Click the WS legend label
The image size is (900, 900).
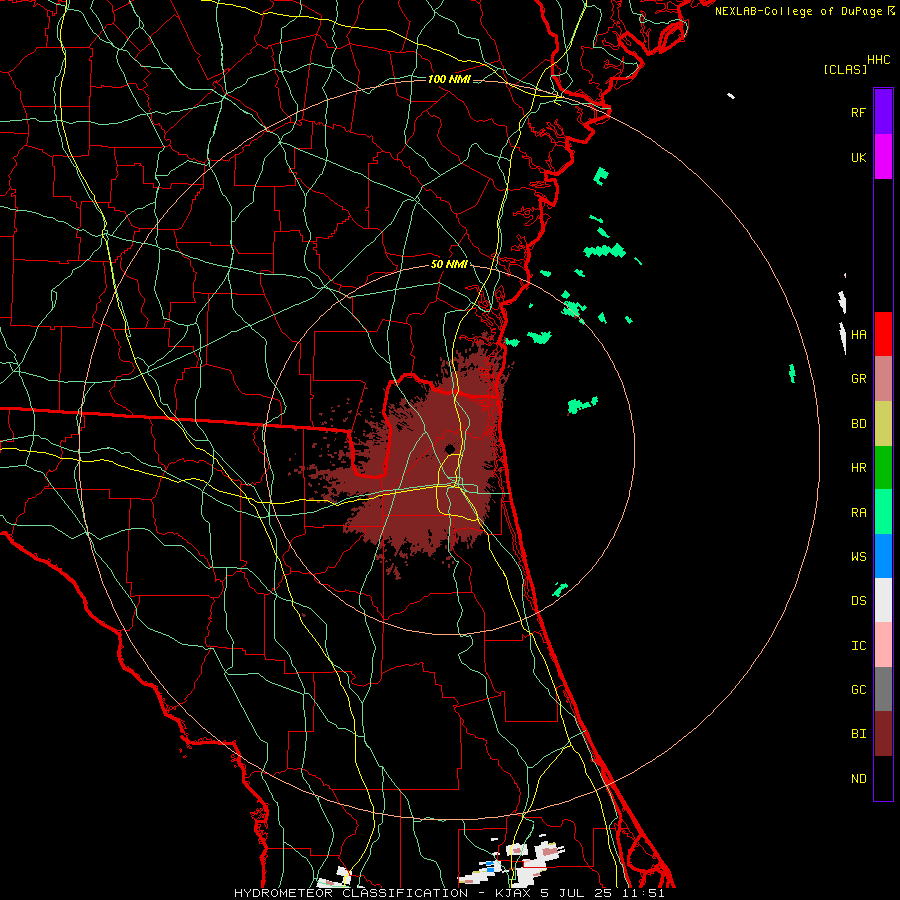(858, 557)
